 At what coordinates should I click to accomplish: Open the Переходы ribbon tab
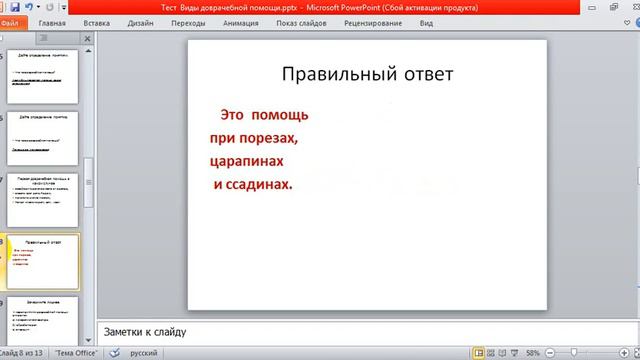pyautogui.click(x=188, y=23)
